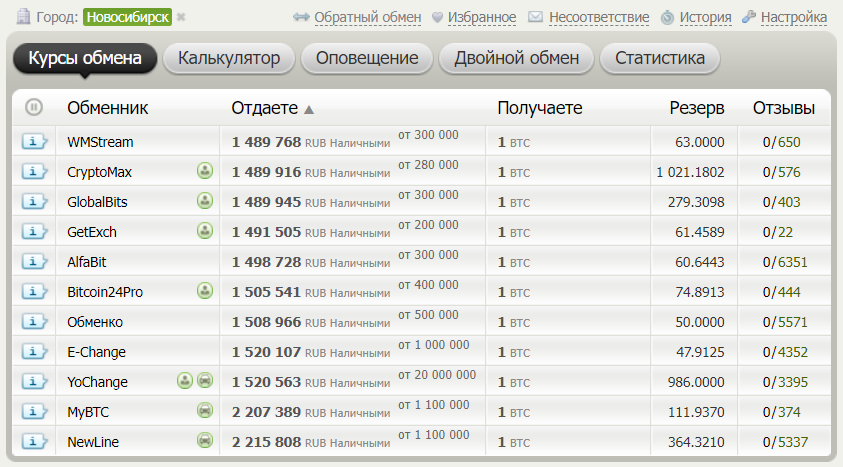Open the Обратный обмен link

[368, 18]
